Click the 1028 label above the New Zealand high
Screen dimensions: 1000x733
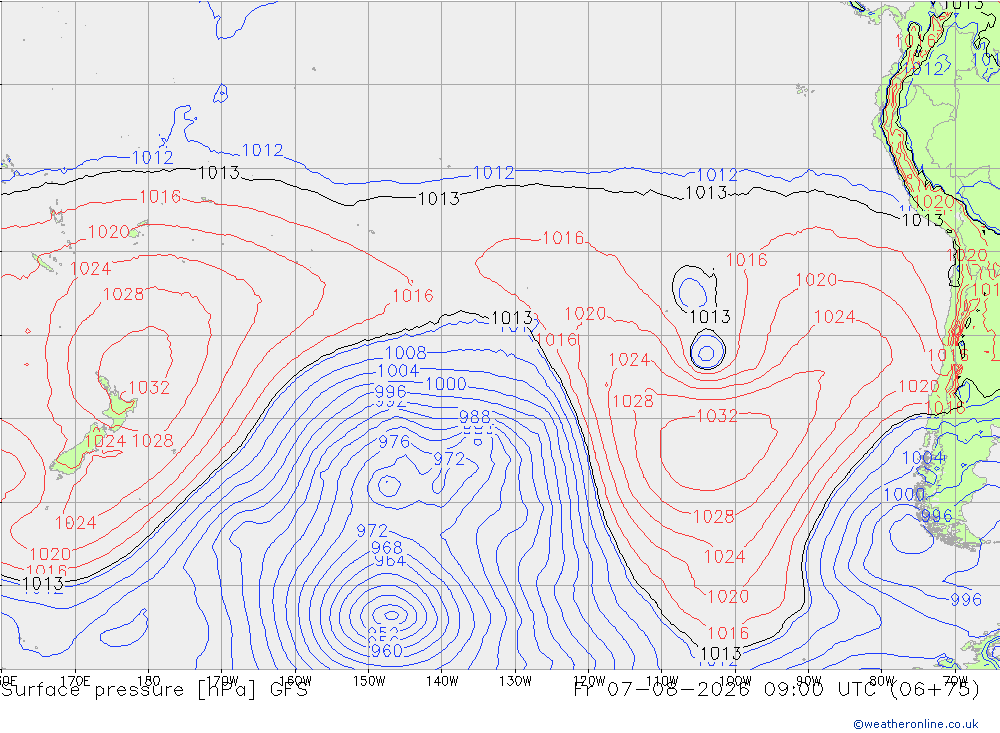(123, 294)
